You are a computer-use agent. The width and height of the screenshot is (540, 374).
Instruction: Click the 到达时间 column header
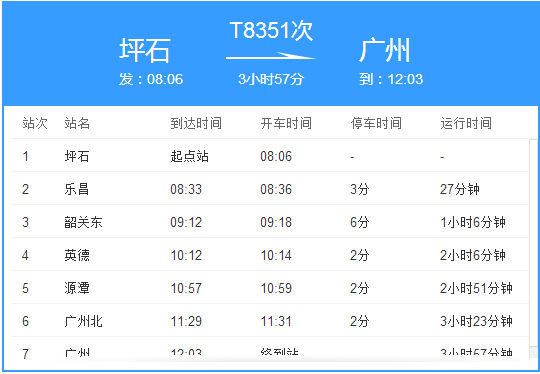[x=196, y=123]
